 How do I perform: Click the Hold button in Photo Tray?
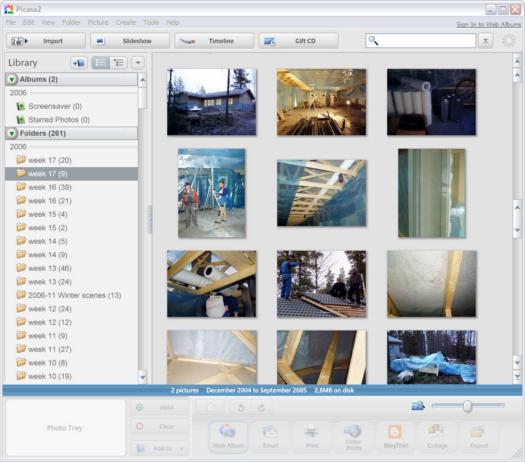(x=159, y=407)
